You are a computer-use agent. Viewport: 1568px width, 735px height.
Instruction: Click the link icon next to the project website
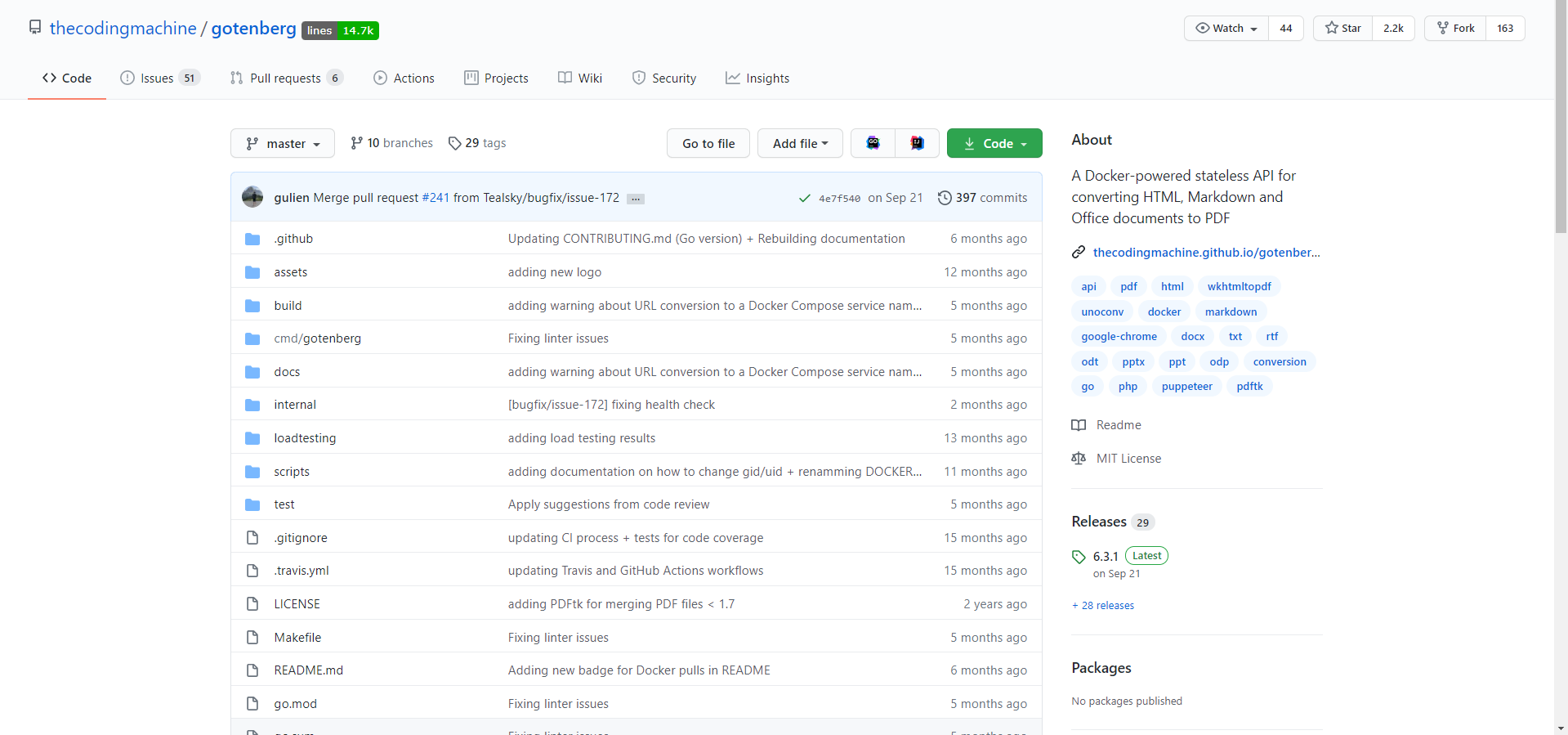(x=1079, y=253)
